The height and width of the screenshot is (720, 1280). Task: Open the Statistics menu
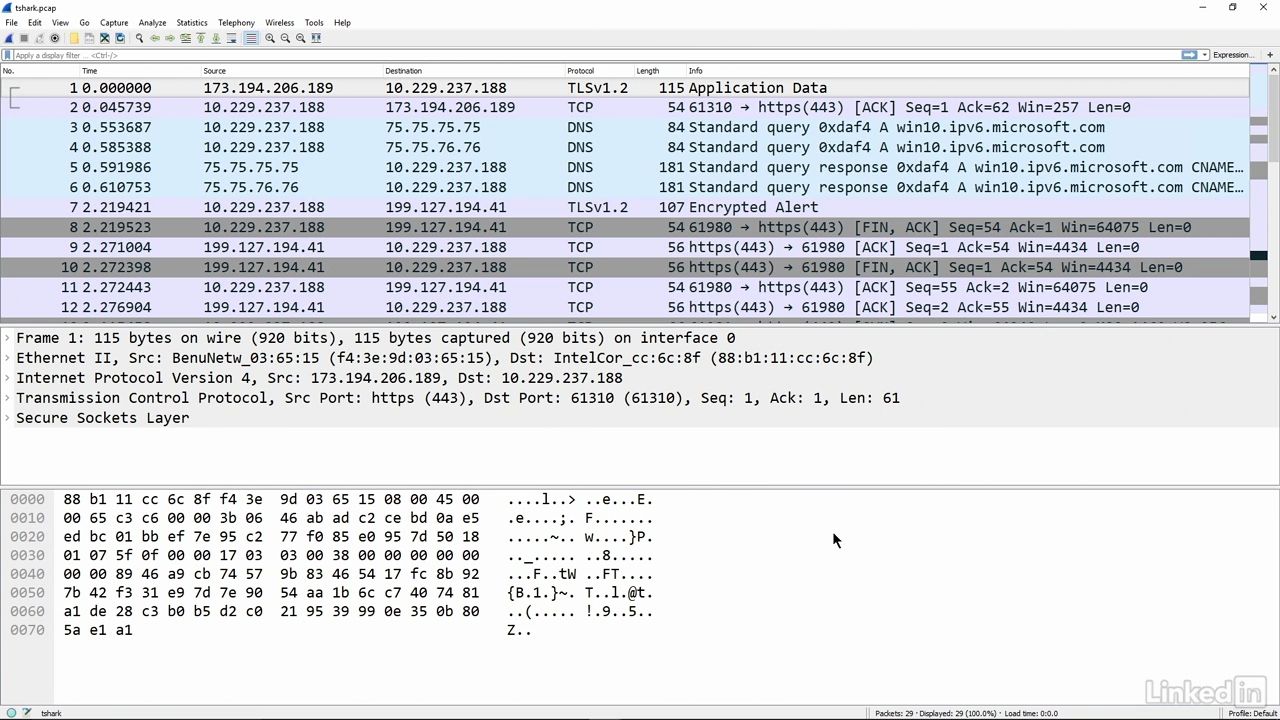(x=192, y=22)
